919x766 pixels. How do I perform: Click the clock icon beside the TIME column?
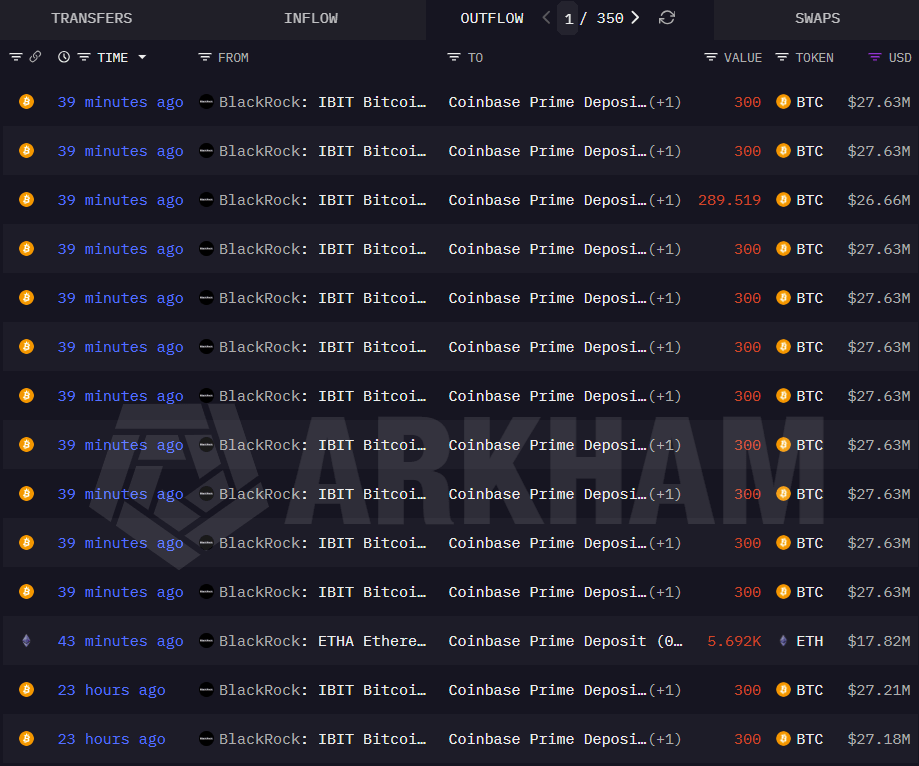(64, 57)
